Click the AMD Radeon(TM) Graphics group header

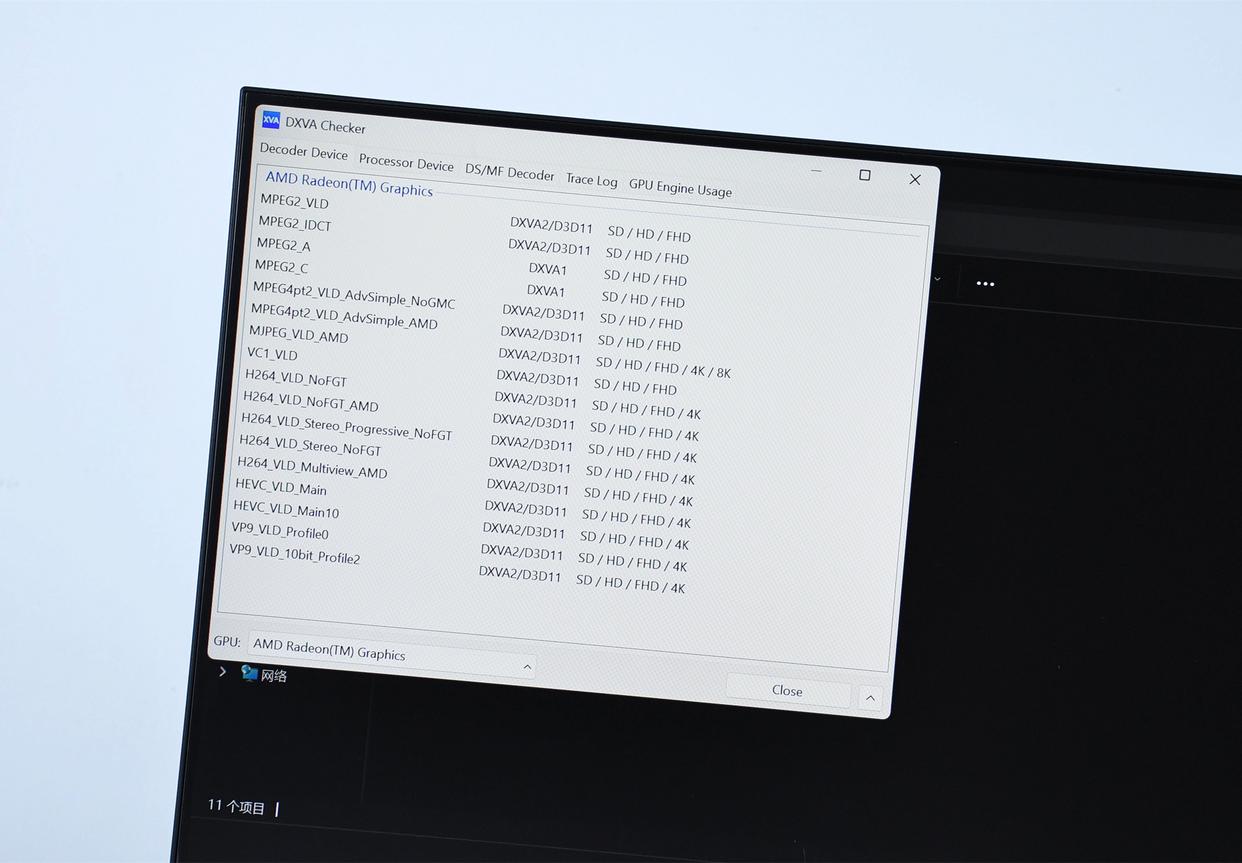(349, 184)
